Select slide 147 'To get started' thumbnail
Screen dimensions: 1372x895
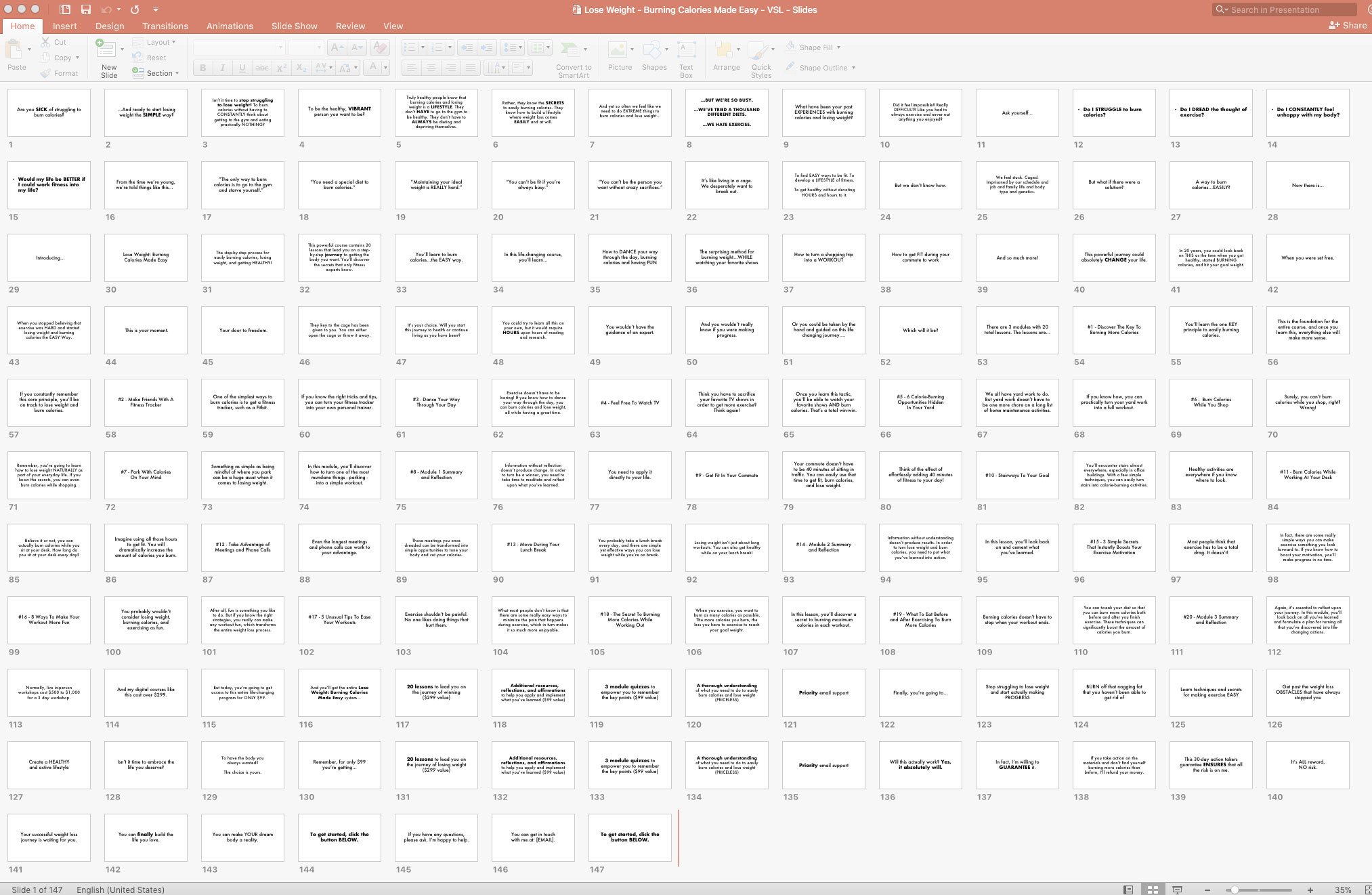click(x=630, y=837)
